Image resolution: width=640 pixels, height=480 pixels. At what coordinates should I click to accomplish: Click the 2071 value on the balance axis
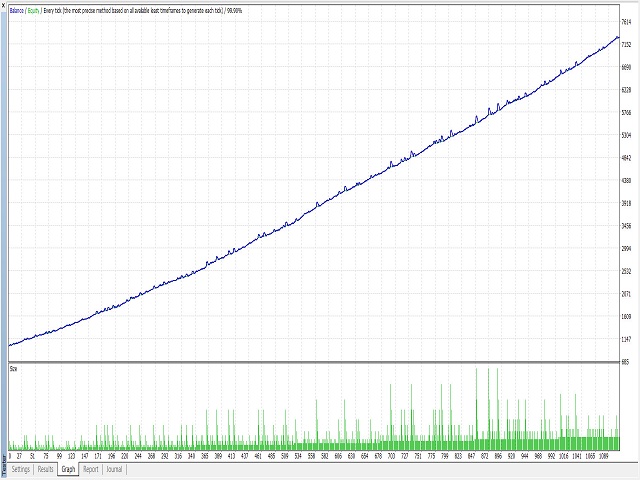coord(626,293)
